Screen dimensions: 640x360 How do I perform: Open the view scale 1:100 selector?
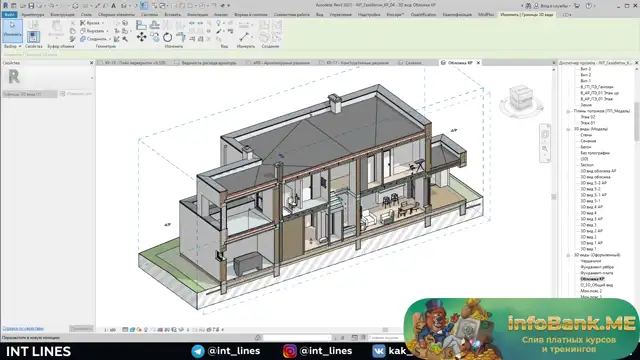click(110, 329)
